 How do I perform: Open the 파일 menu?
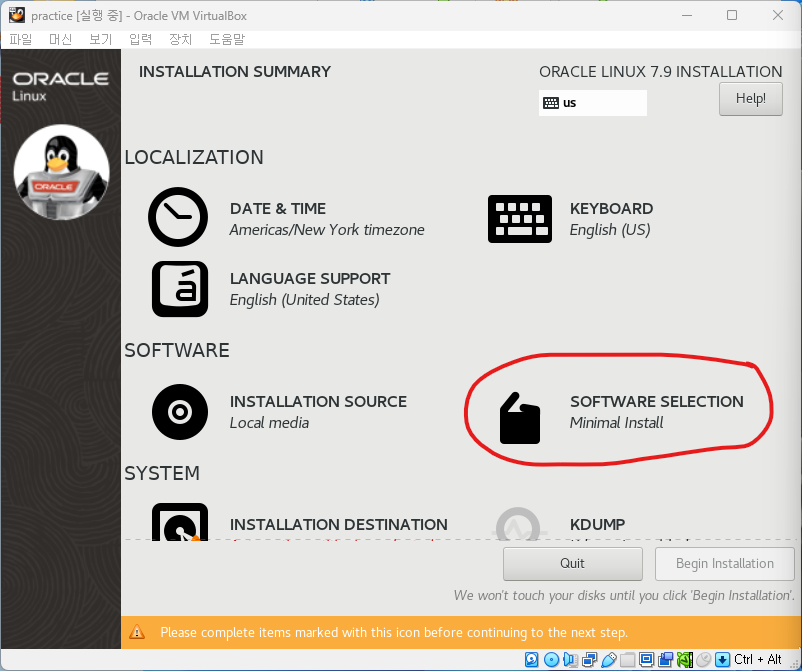pos(20,39)
